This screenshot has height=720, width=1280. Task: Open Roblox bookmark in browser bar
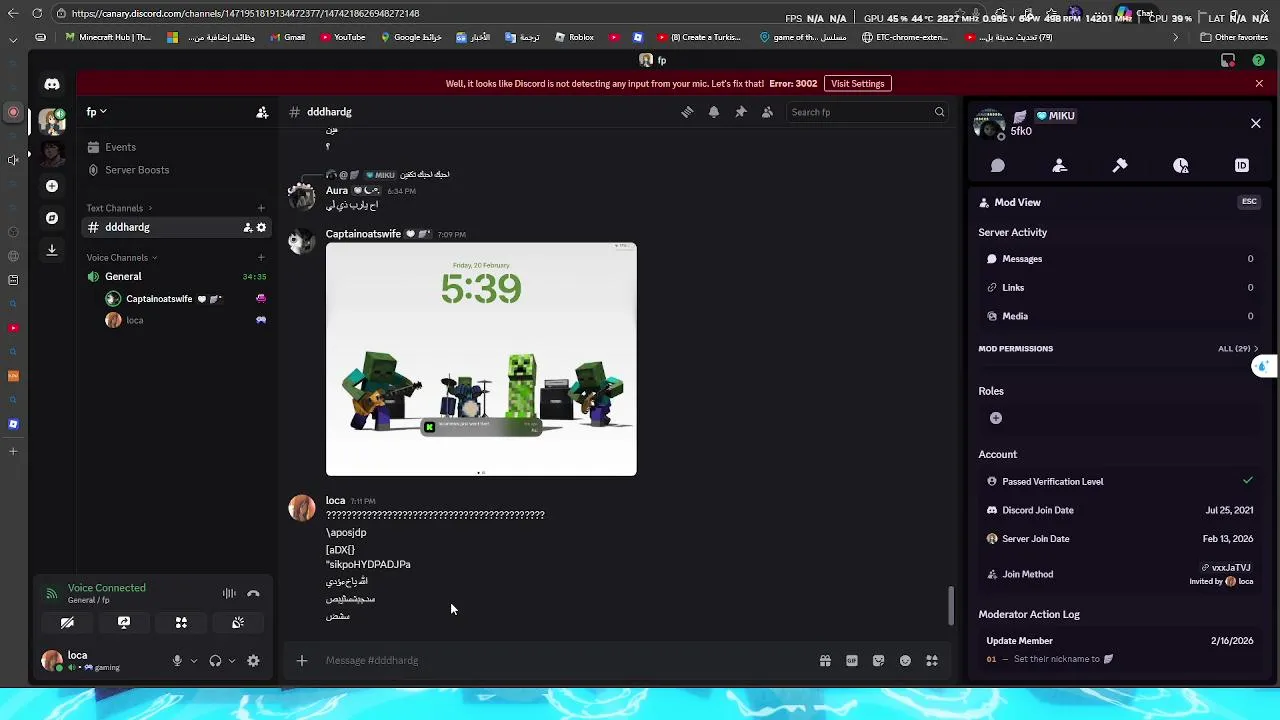pos(574,38)
